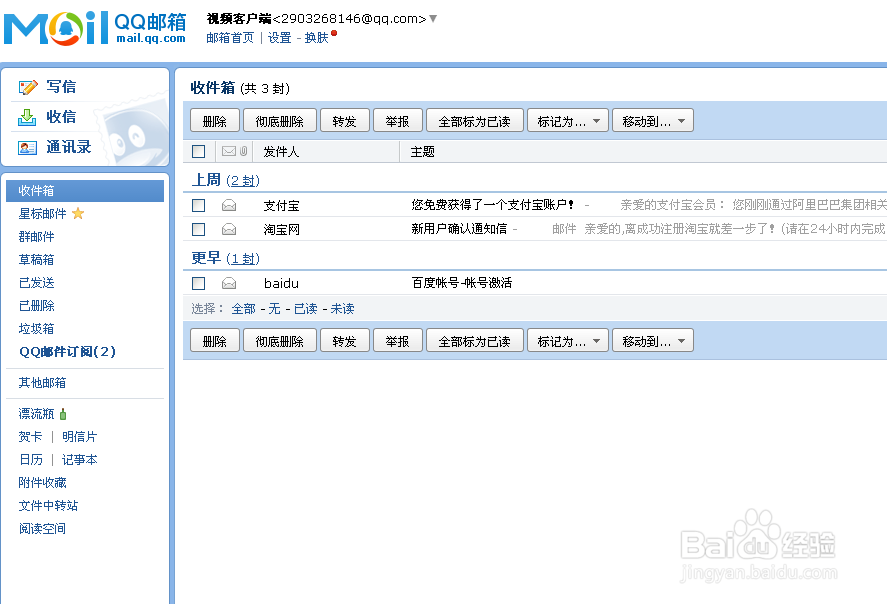The height and width of the screenshot is (604, 887).
Task: Open email 您免费获得了一个支付宝账户
Action: click(493, 205)
